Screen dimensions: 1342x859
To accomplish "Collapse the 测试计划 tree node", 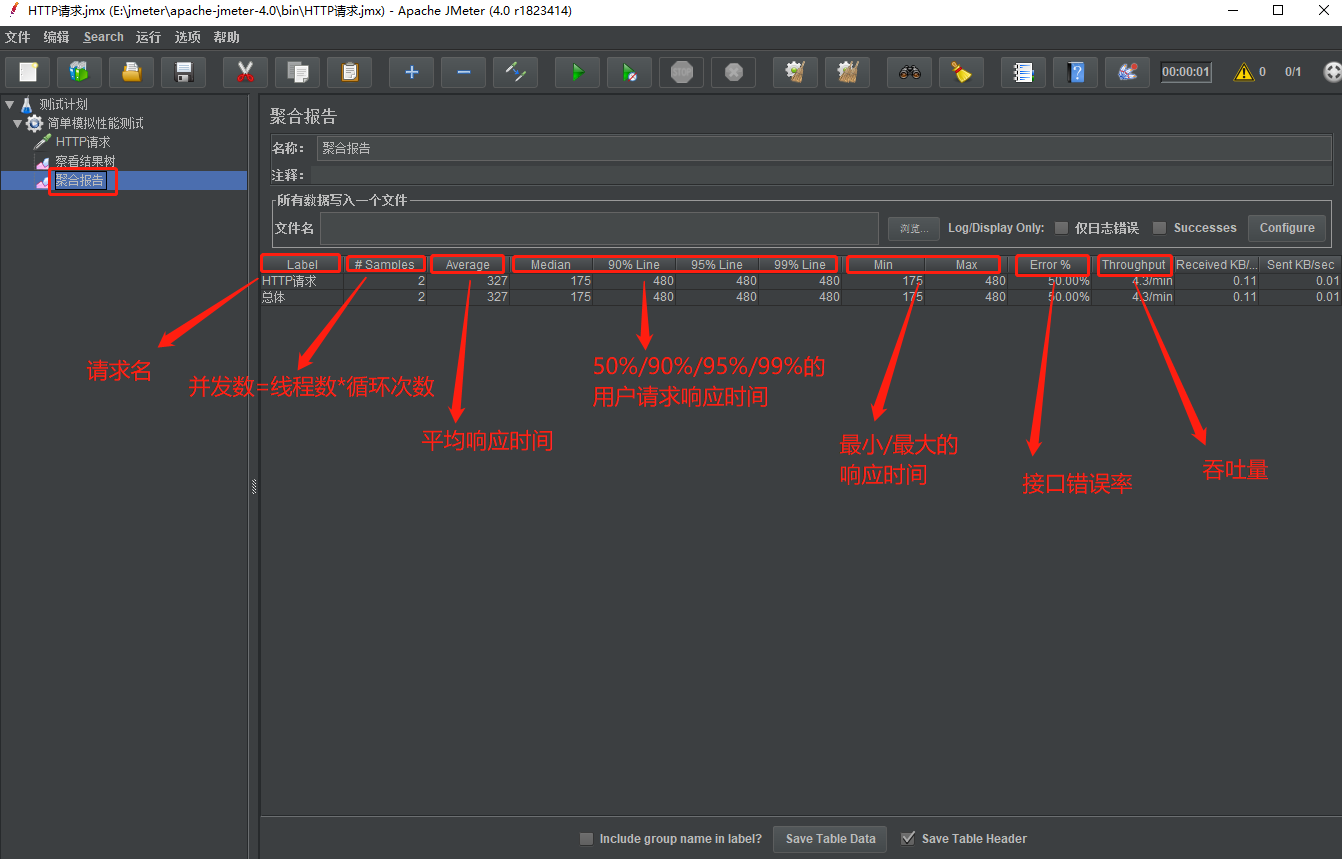I will [10, 104].
